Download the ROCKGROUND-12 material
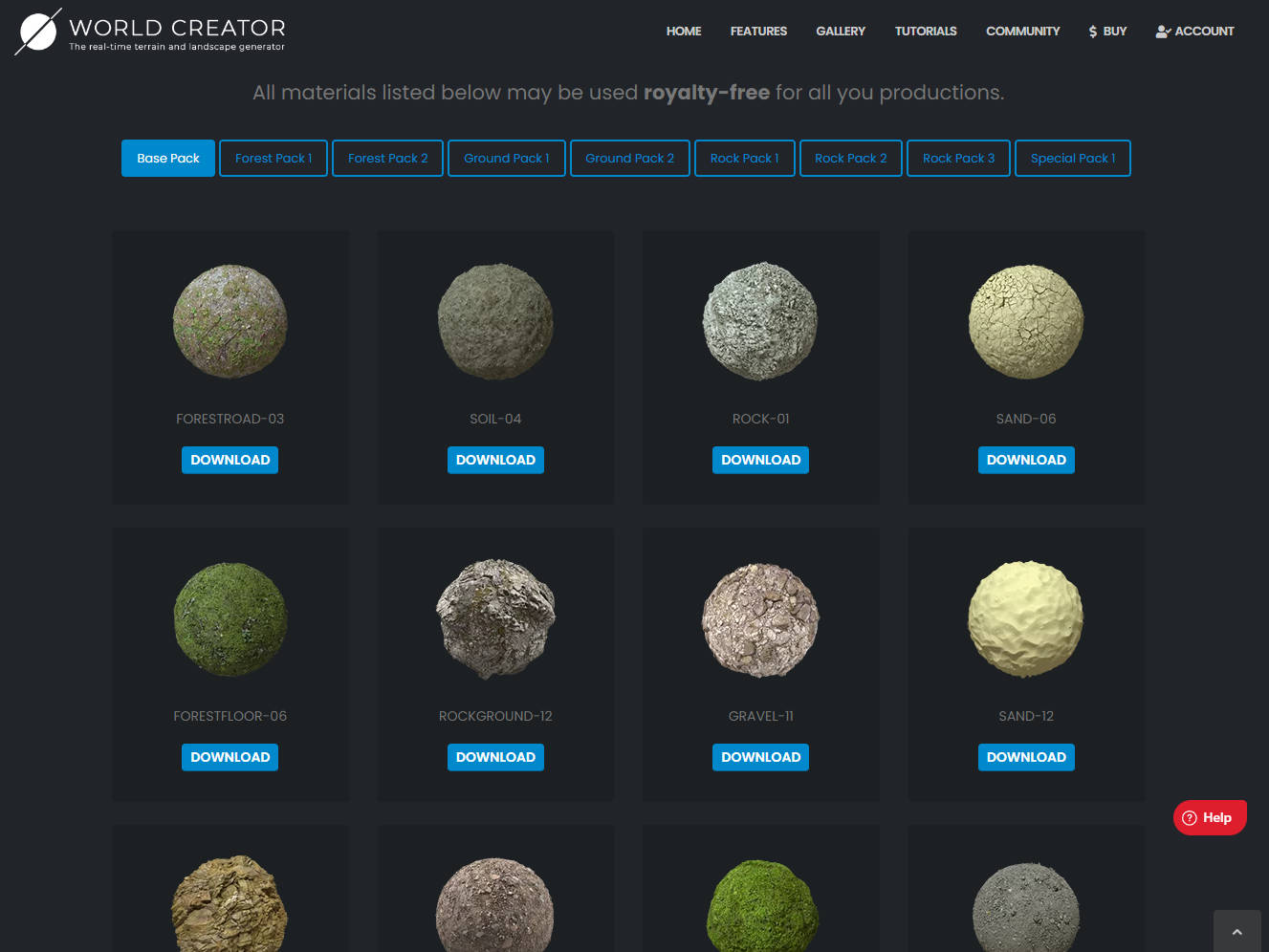Image resolution: width=1269 pixels, height=952 pixels. [495, 757]
